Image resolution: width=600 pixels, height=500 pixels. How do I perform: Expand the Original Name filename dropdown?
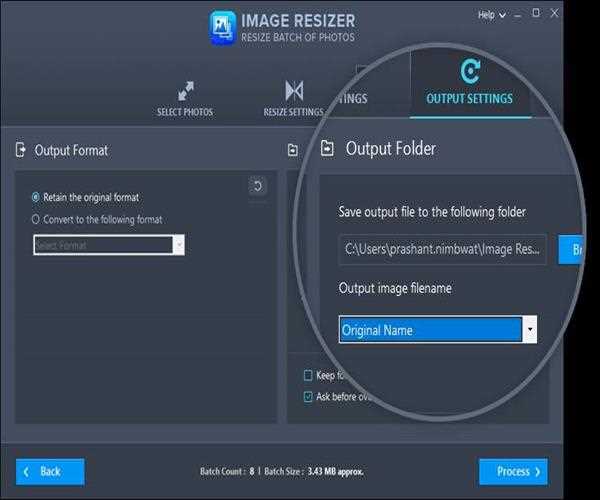[530, 330]
